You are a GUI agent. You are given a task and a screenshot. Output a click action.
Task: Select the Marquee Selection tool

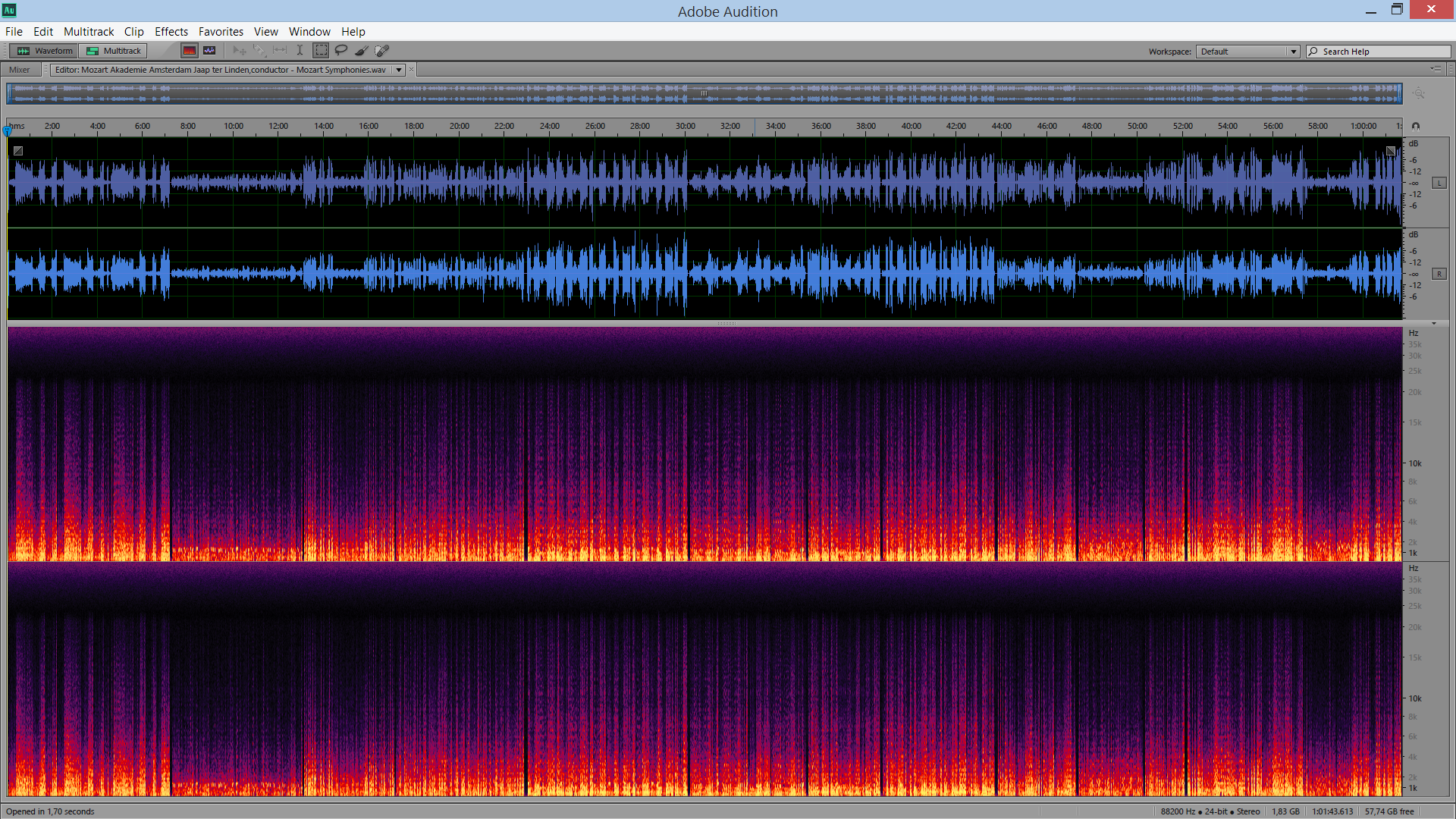click(x=322, y=51)
